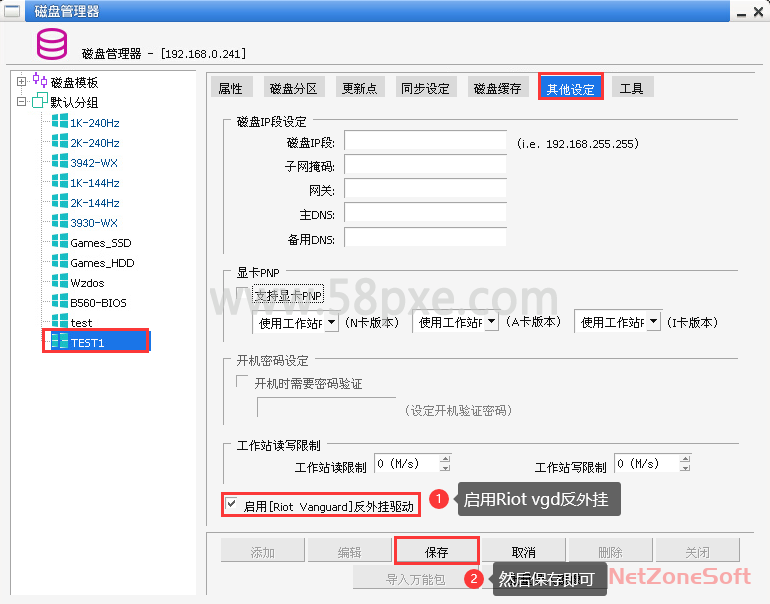Click the 2K-144Hz disk Windows icon
Viewport: 770px width, 604px height.
[60, 202]
